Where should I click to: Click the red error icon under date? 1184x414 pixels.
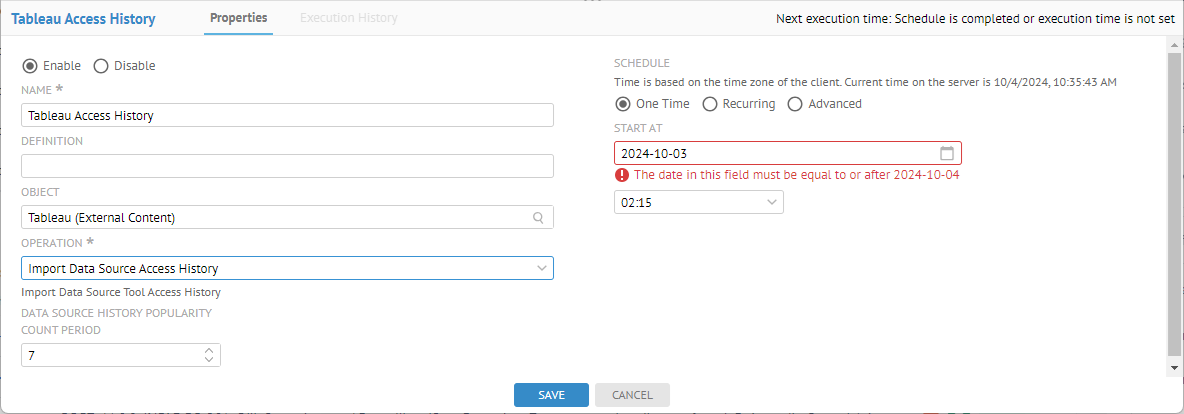[x=622, y=175]
